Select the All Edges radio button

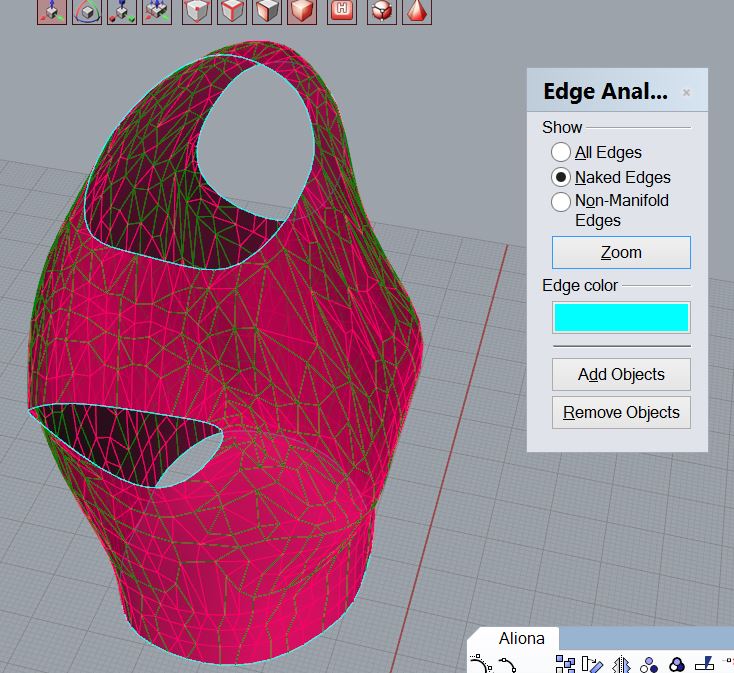[x=561, y=152]
